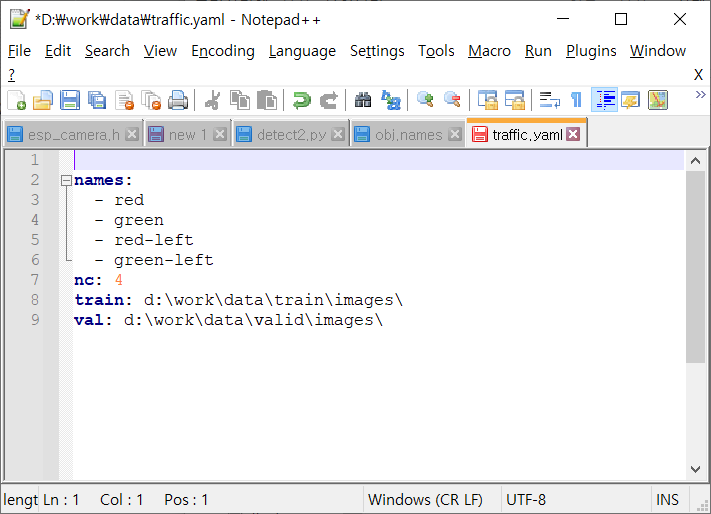The image size is (711, 514).
Task: Save the current file with Save icon
Action: 70,100
